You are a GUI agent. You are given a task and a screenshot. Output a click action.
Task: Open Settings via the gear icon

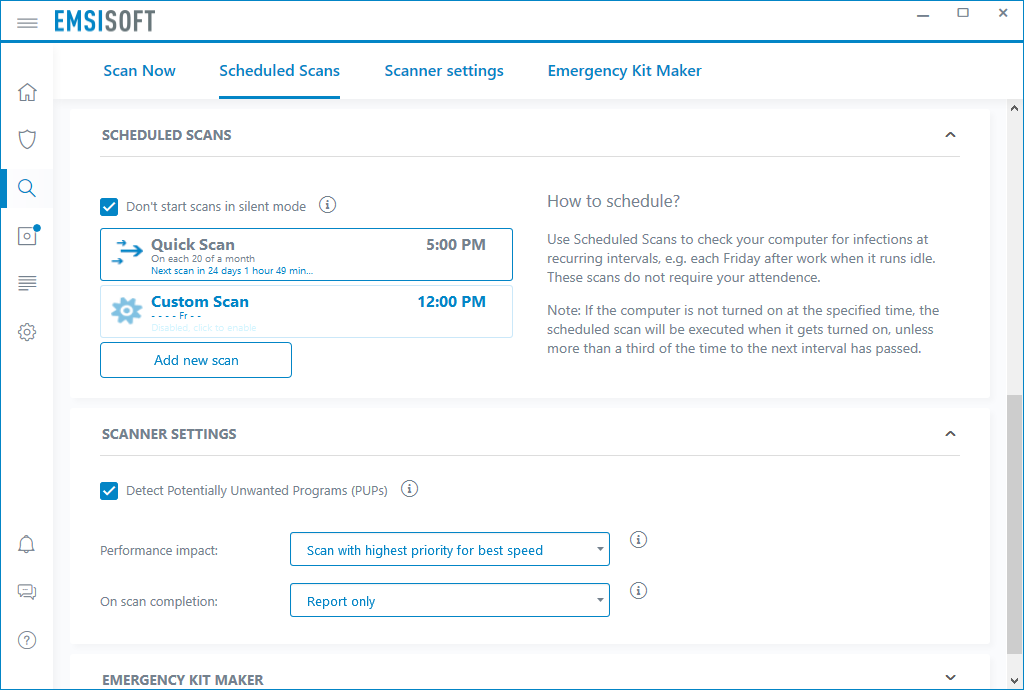pos(27,331)
